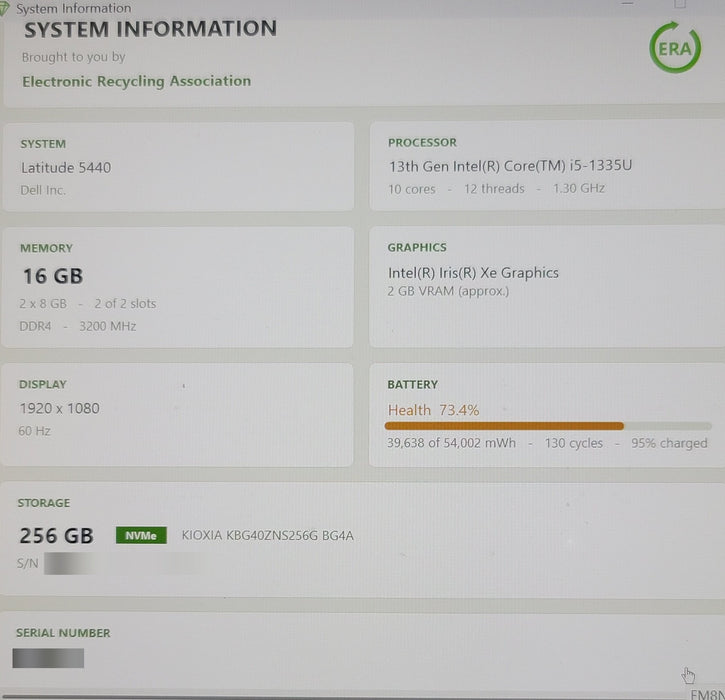
Task: Click the green ERA logo
Action: pos(675,47)
